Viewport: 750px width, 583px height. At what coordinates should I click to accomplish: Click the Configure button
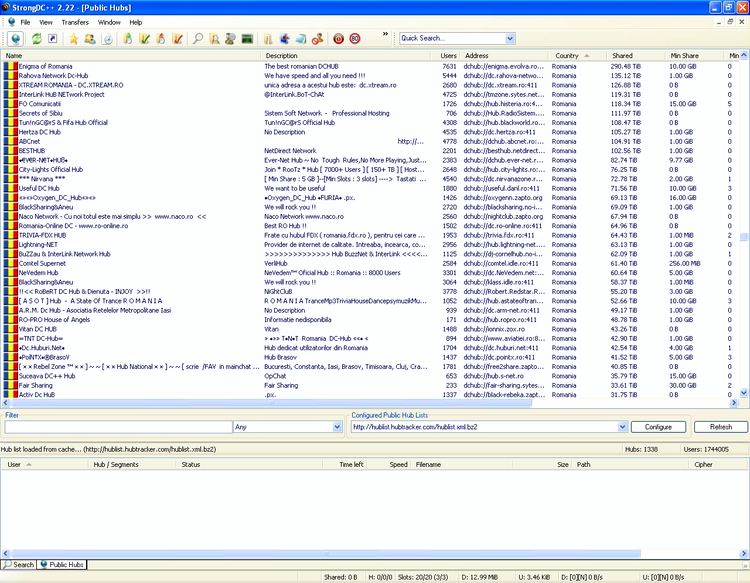tap(658, 427)
